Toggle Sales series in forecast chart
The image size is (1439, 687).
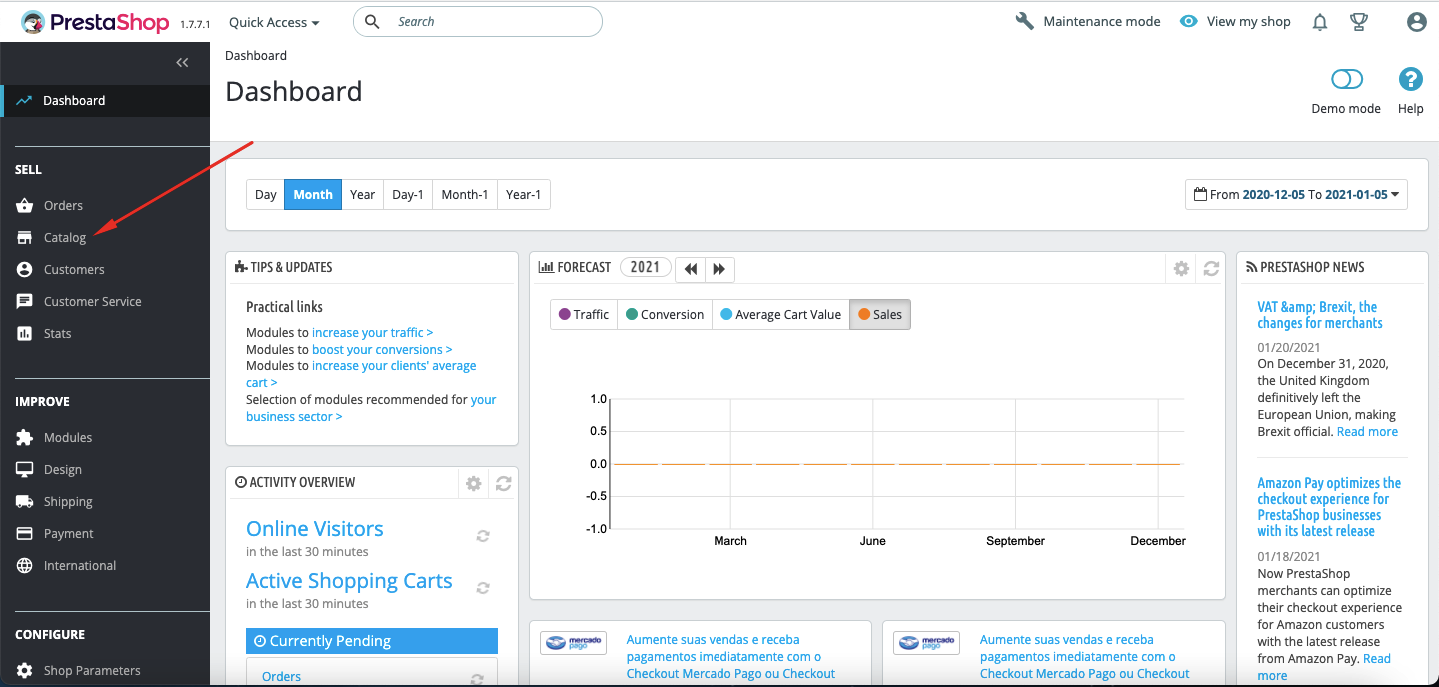coord(880,314)
